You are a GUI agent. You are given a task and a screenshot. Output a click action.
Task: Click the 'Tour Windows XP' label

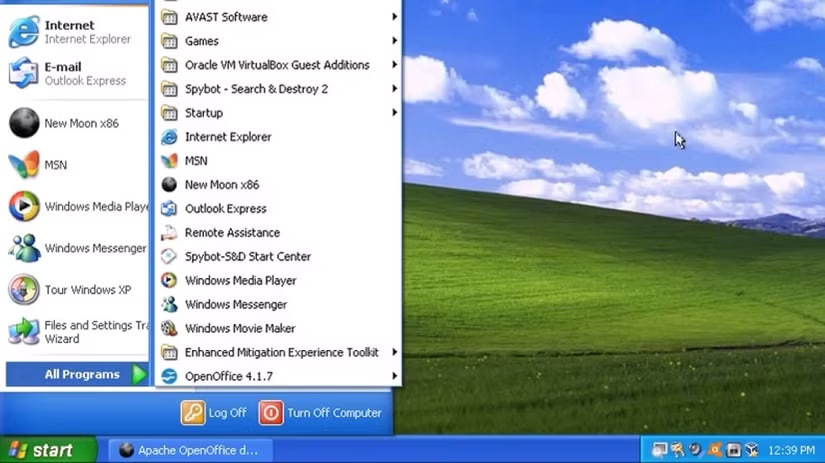click(88, 290)
